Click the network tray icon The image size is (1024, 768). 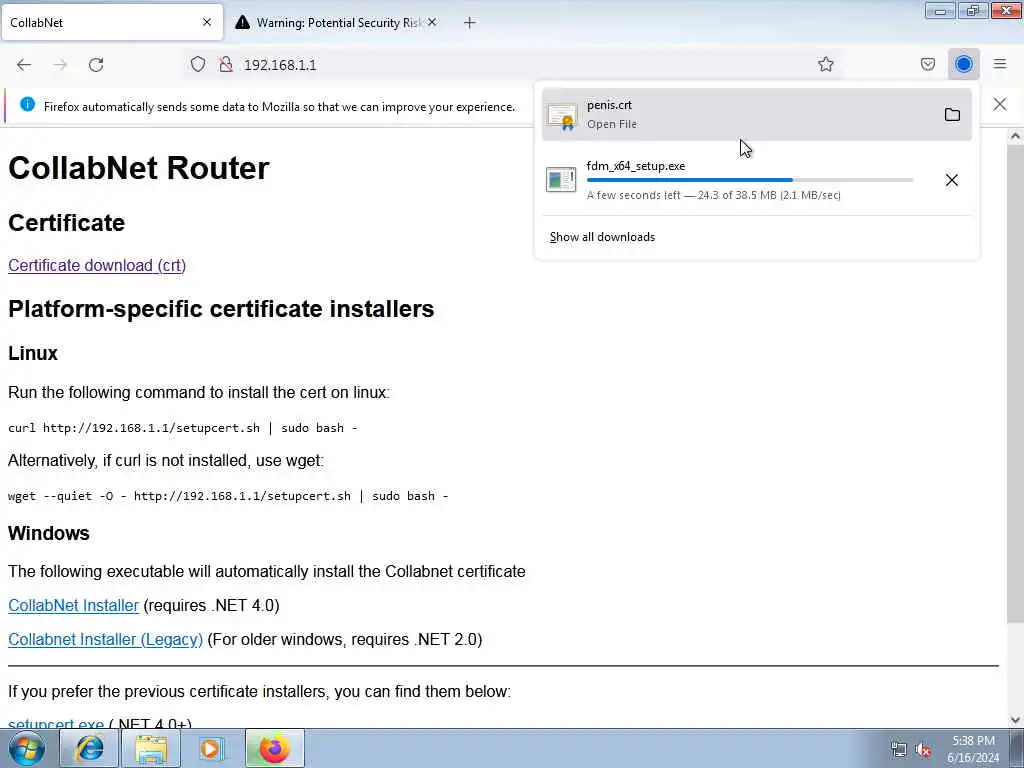[899, 750]
